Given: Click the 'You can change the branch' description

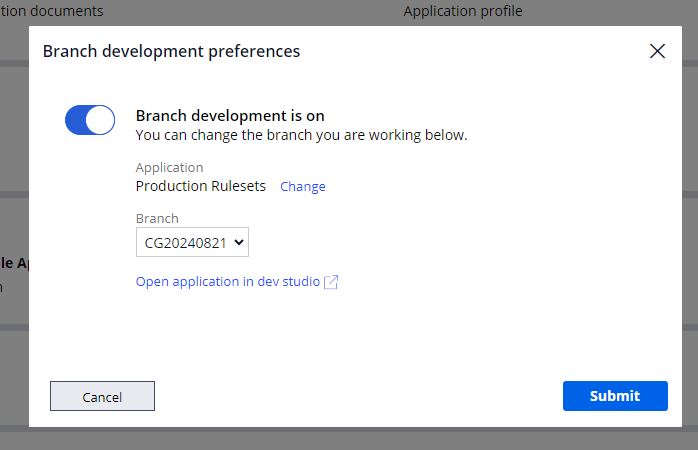Looking at the screenshot, I should 301,135.
